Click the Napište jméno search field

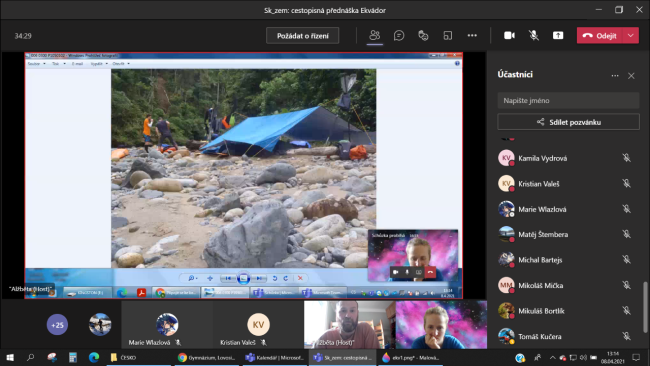click(x=568, y=101)
